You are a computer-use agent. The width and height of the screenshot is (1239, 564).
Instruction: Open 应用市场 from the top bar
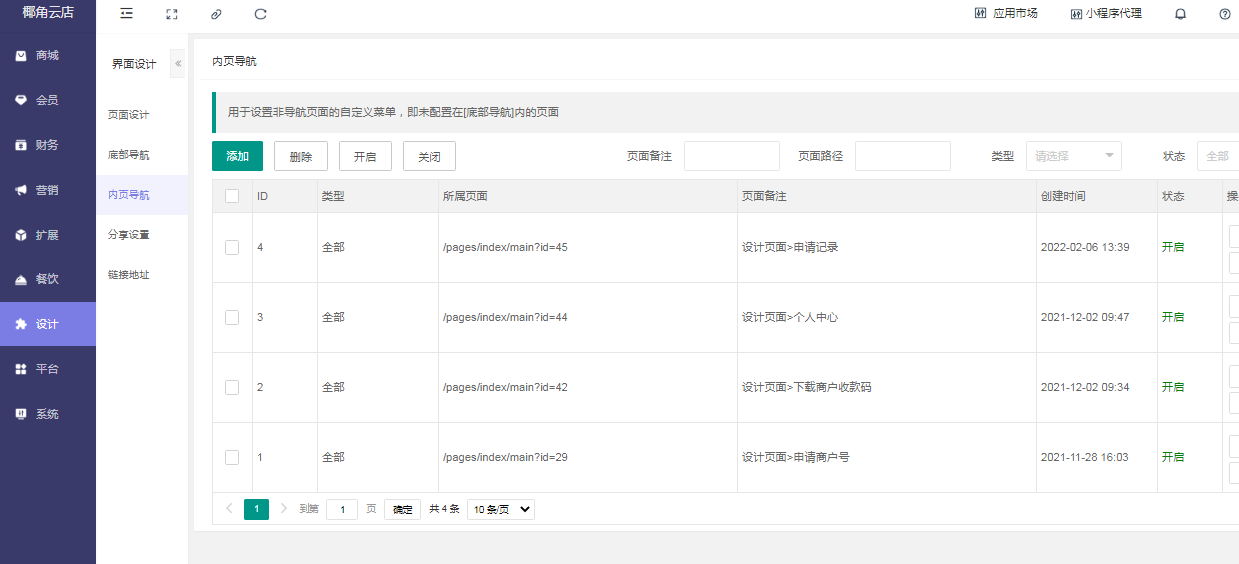pyautogui.click(x=1006, y=14)
